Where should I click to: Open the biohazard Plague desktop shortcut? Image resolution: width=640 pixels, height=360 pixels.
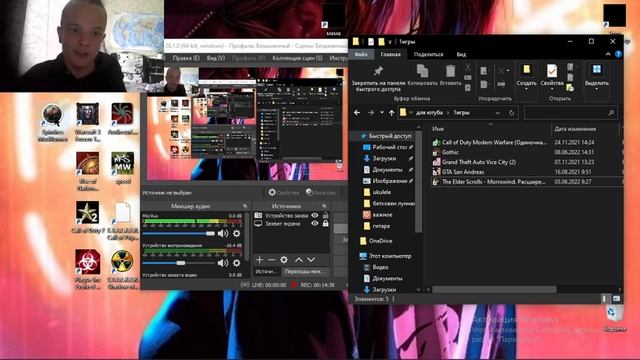tap(88, 269)
